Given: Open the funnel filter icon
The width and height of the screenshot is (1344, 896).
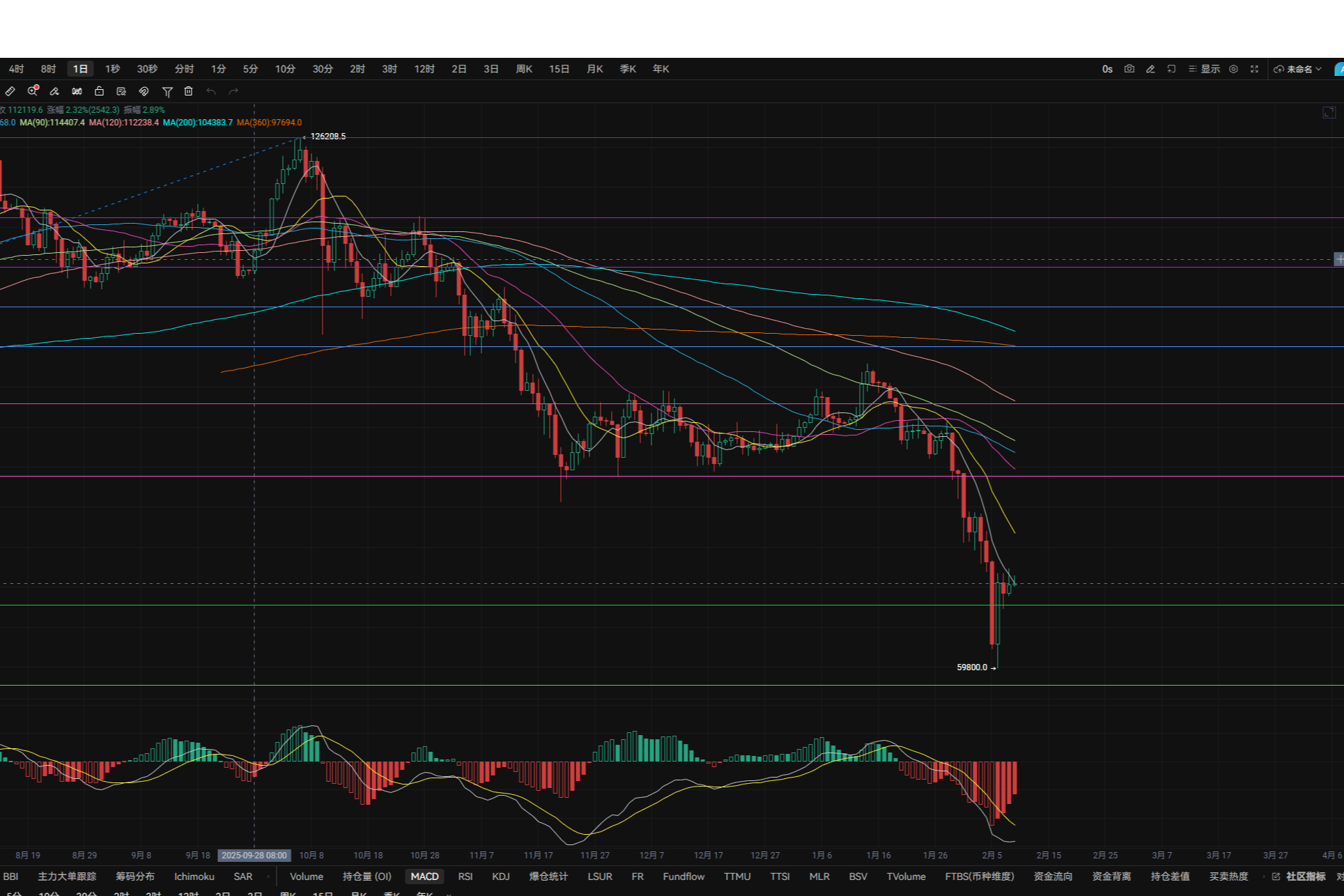Looking at the screenshot, I should 167,91.
